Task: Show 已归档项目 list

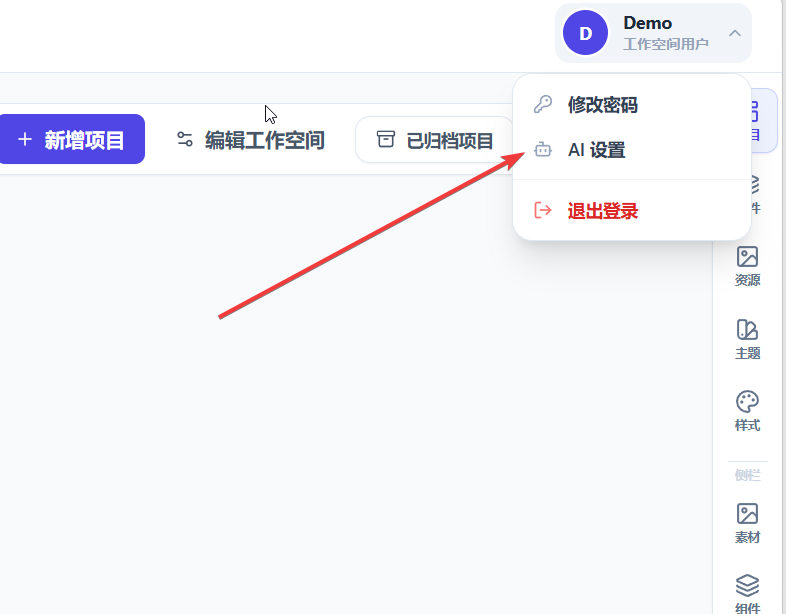Action: [434, 140]
